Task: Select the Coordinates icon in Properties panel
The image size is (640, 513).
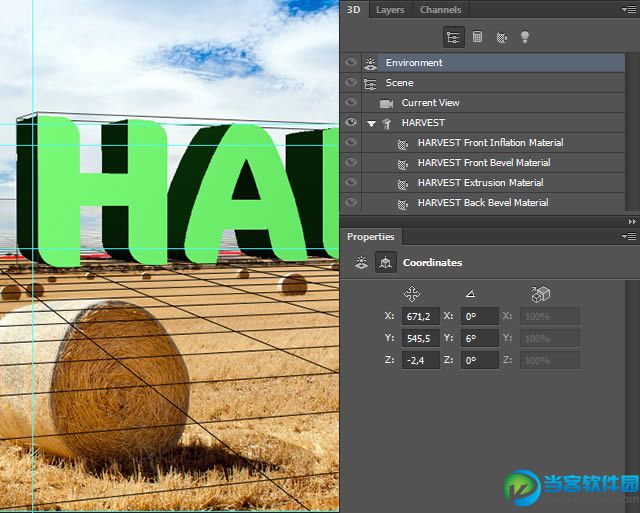Action: coord(385,263)
